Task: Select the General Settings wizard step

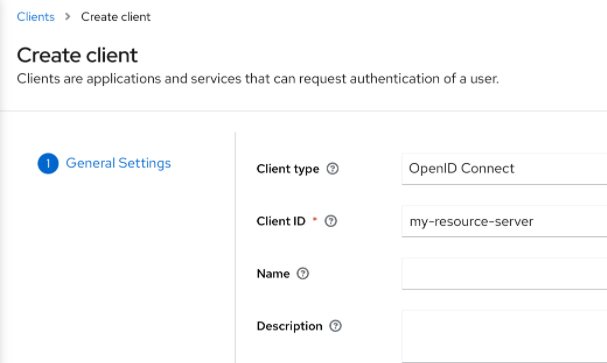Action: pos(104,163)
